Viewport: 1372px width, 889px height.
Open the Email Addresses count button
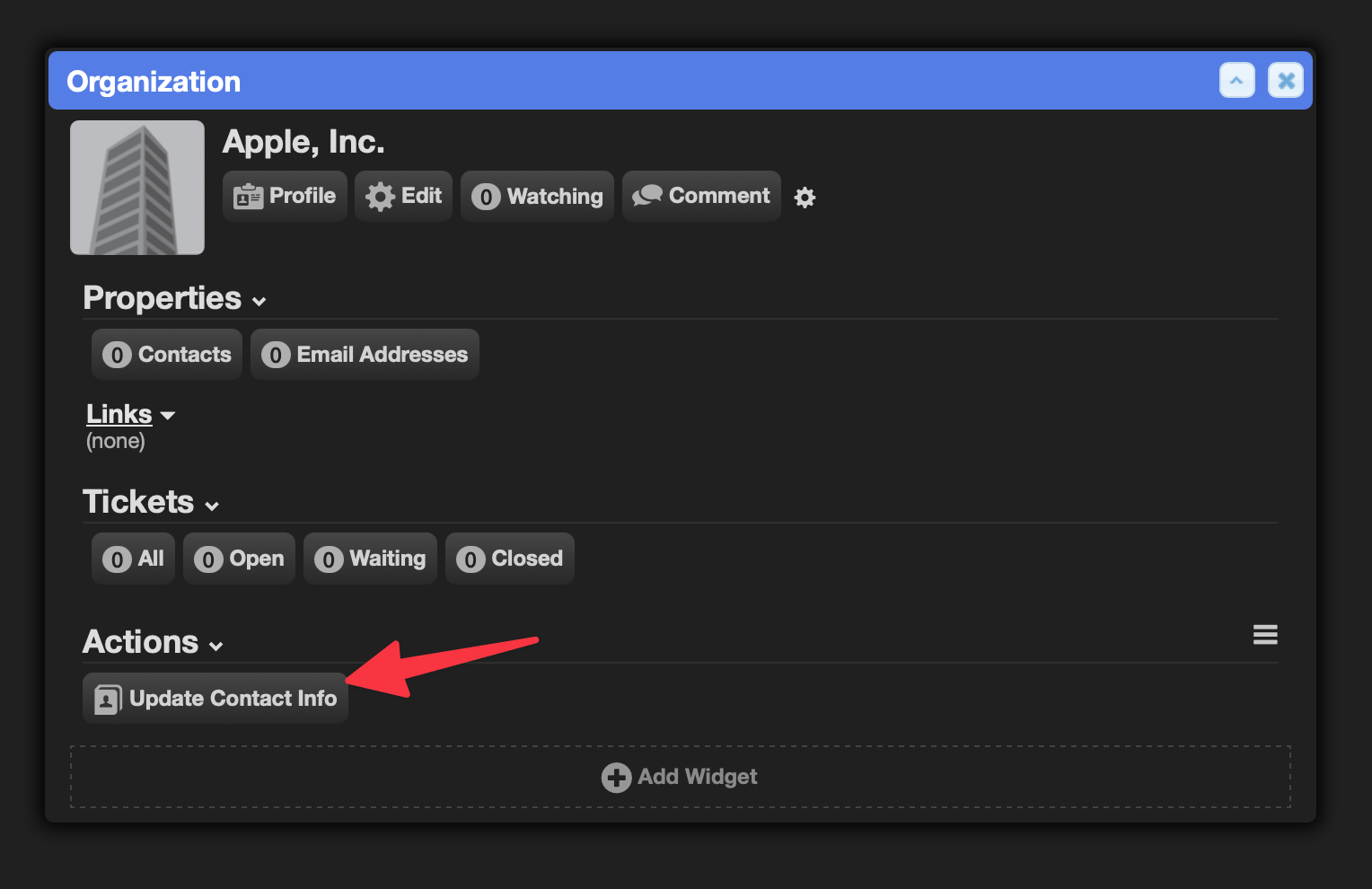click(365, 355)
